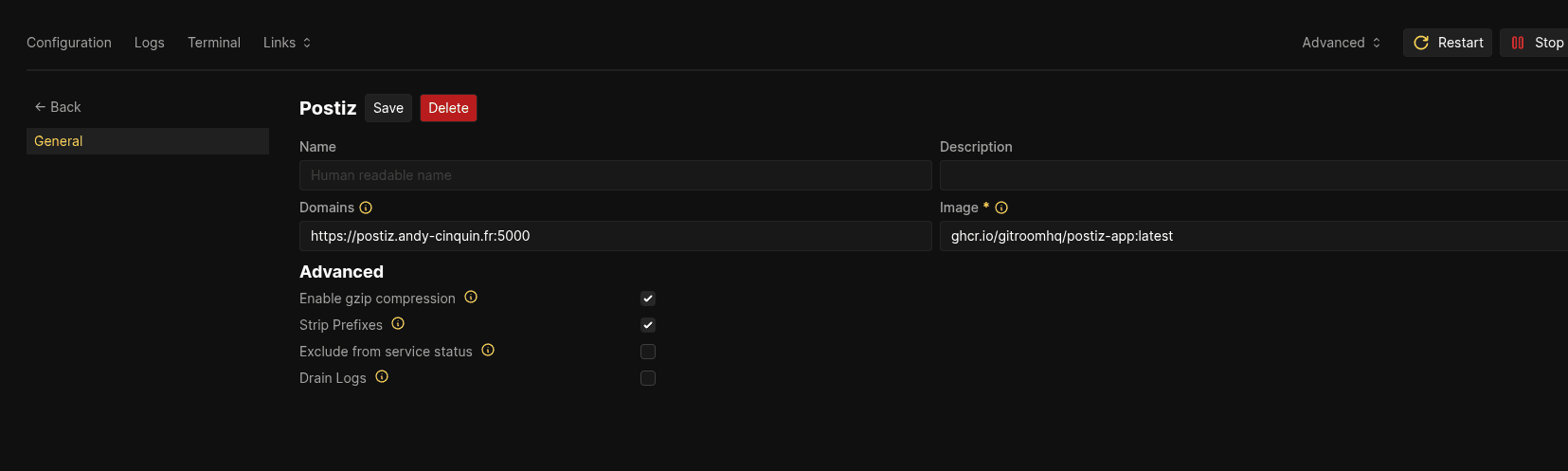The height and width of the screenshot is (471, 1568).
Task: Click the red Stop pause icon
Action: (1518, 43)
